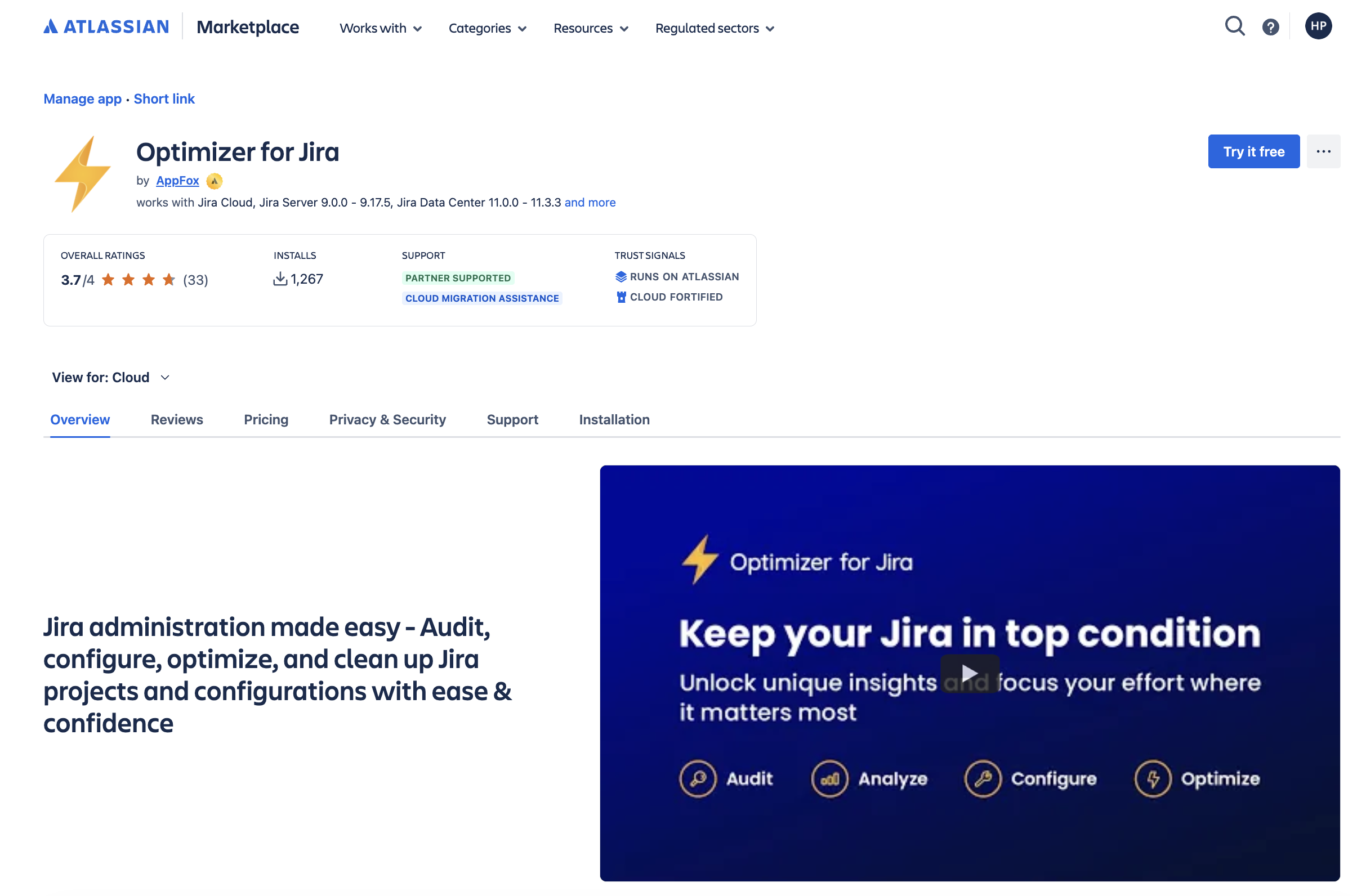Click the Optimizer lightning bolt app logo
The height and width of the screenshot is (896, 1366).
click(x=83, y=174)
